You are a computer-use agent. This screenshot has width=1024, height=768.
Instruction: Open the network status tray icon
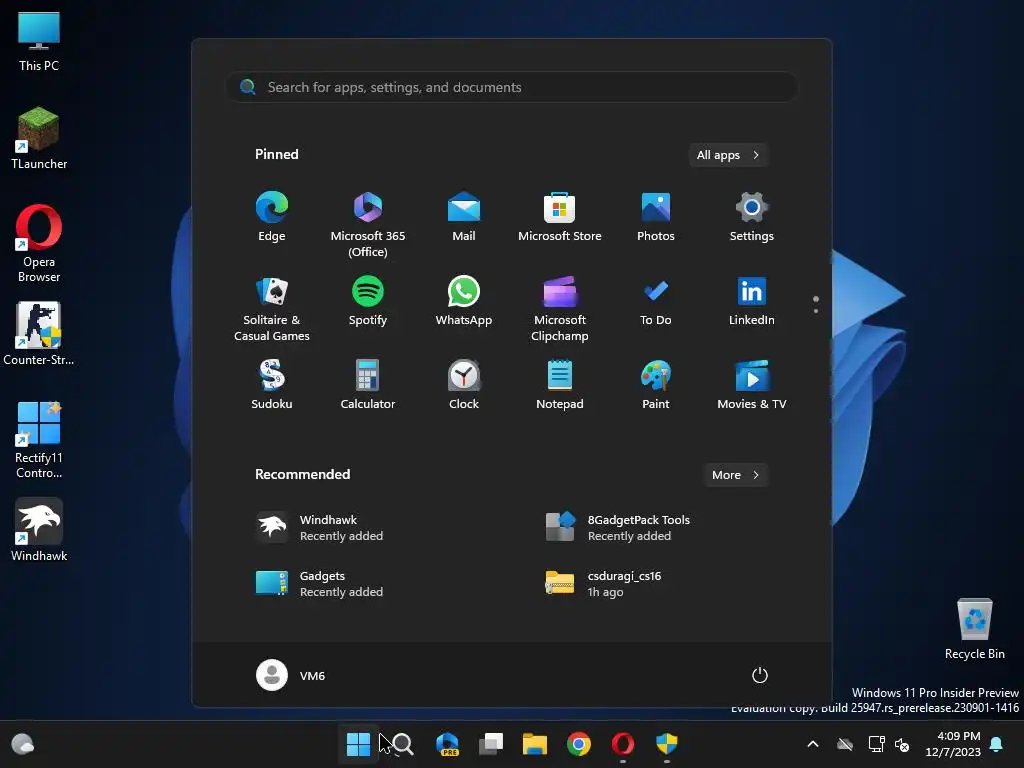(876, 744)
